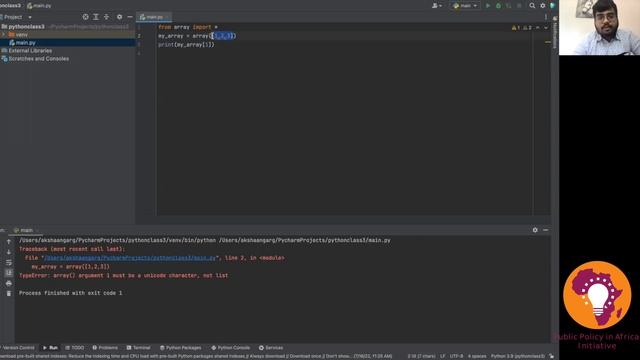Open Notifications side panel
Screen dimensions: 640x360
click(555, 33)
